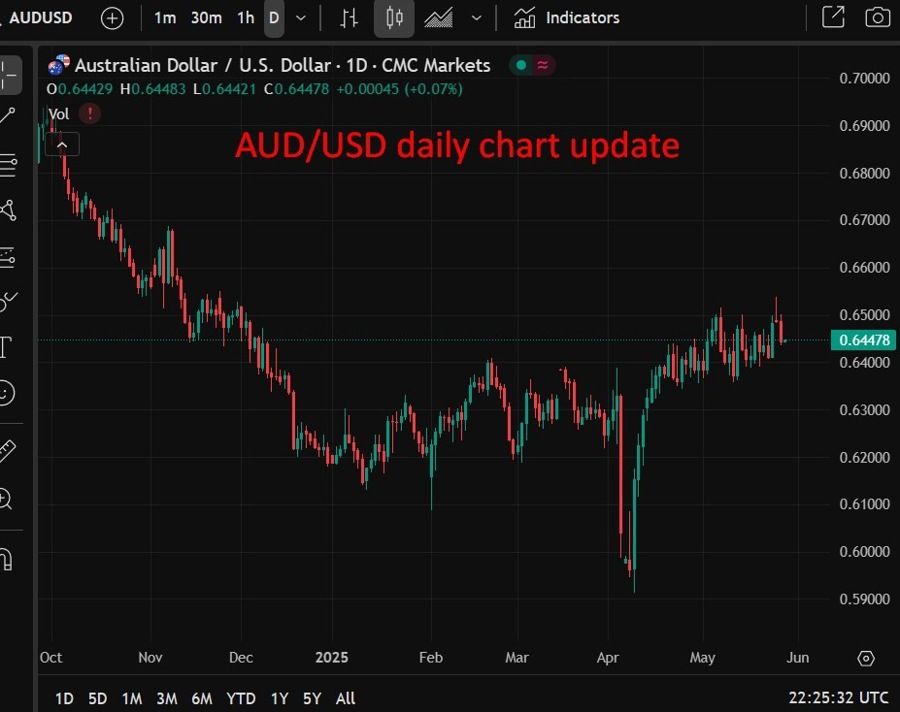The image size is (900, 712).
Task: Take a snapshot with the camera icon
Action: [x=877, y=18]
